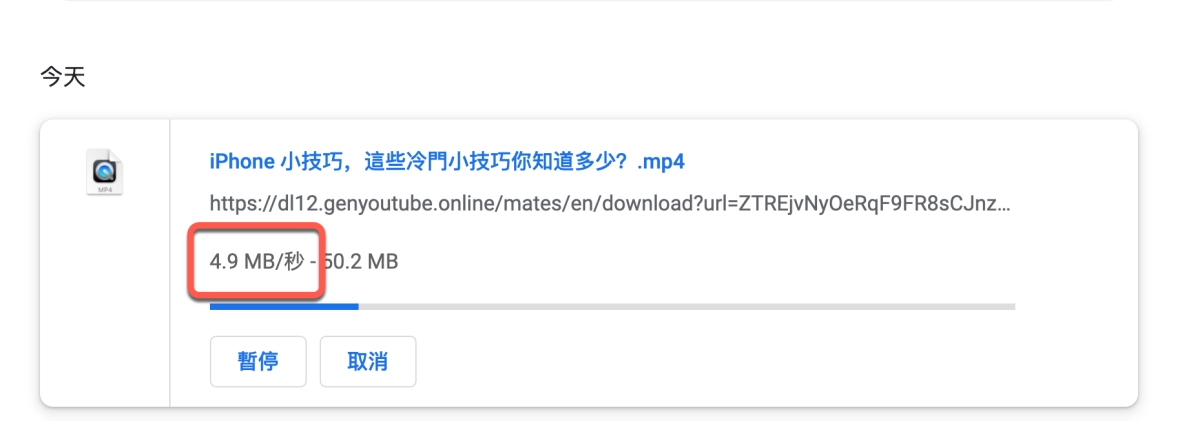Click the horizontal divider above 今天
Image resolution: width=1200 pixels, height=421 pixels.
(588, 1)
